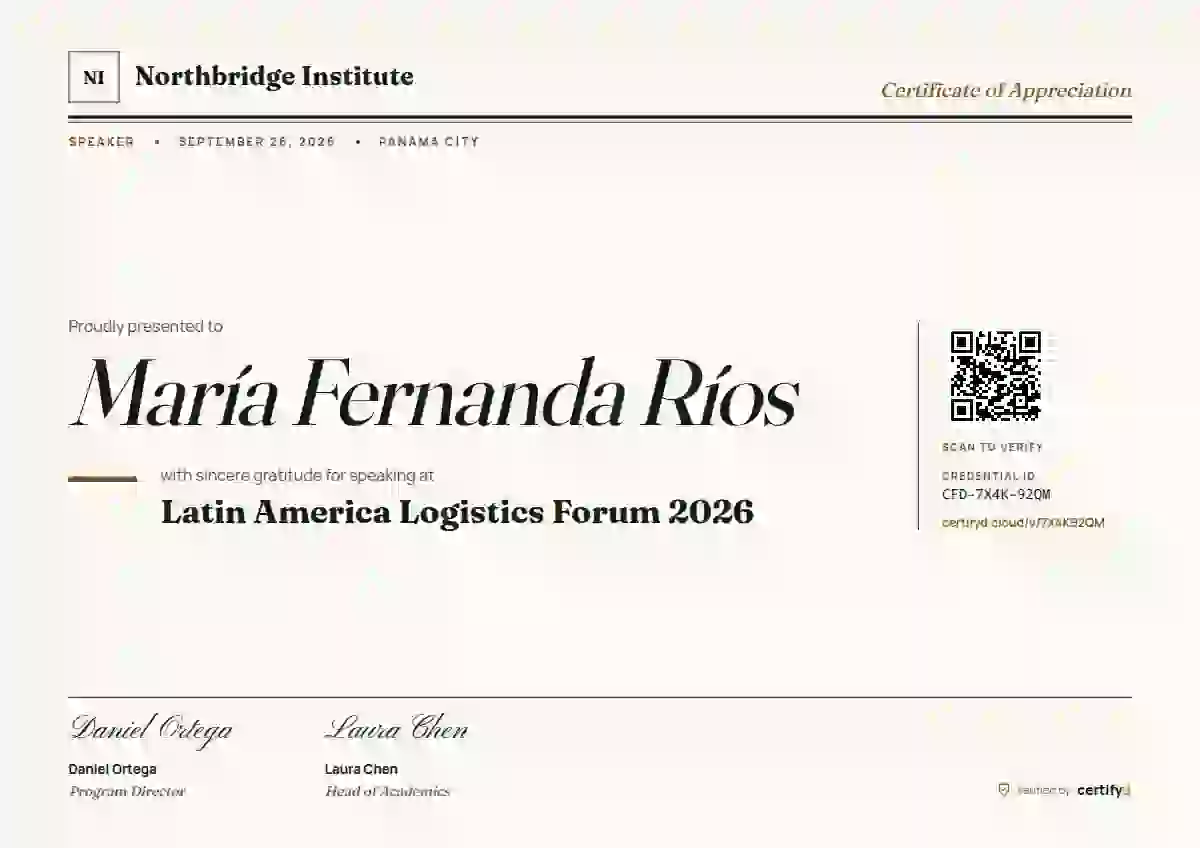Click the 'Proudly presented to' line
The width and height of the screenshot is (1200, 848).
(x=146, y=326)
